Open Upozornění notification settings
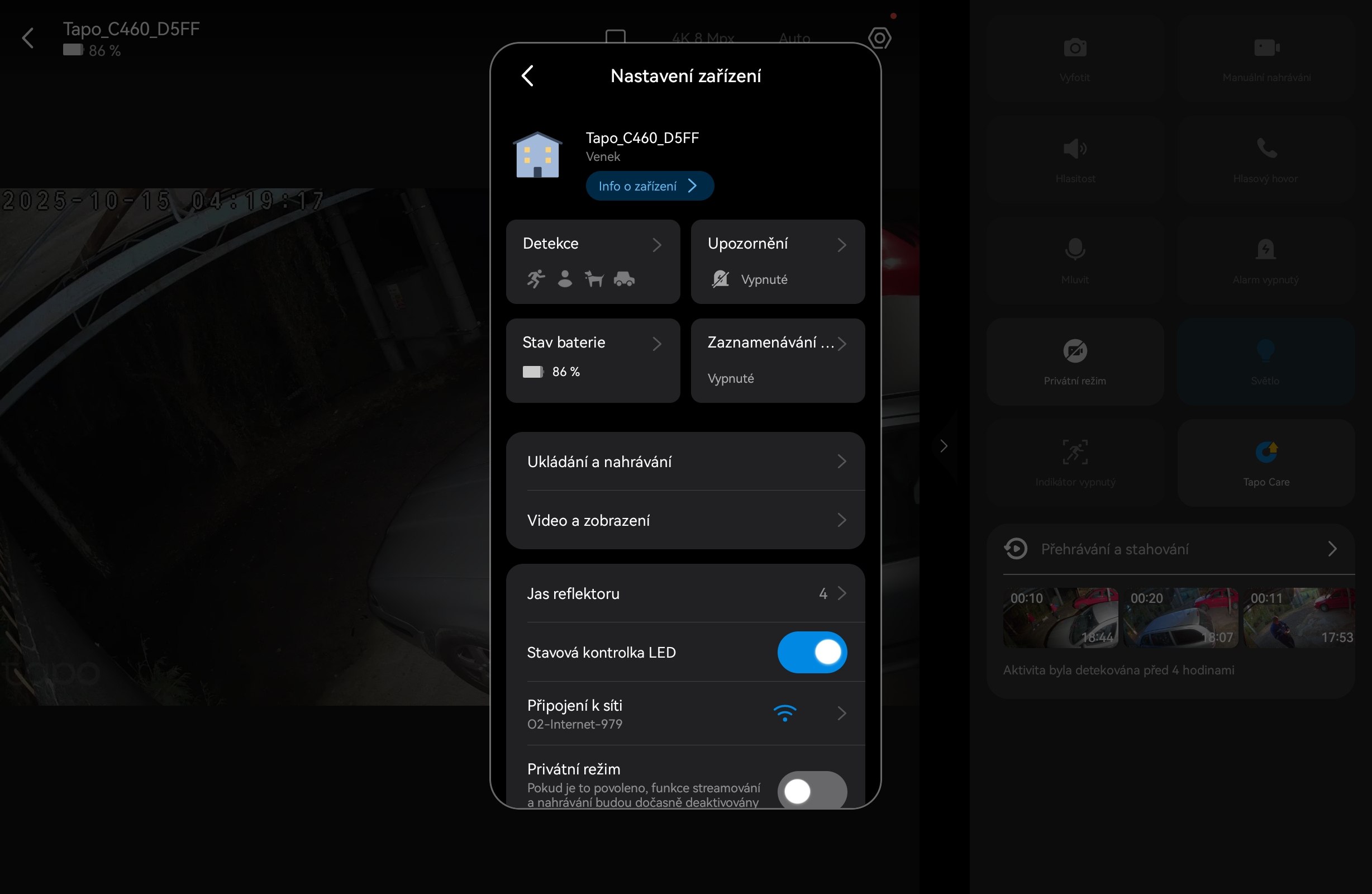Image resolution: width=1372 pixels, height=894 pixels. click(x=777, y=261)
